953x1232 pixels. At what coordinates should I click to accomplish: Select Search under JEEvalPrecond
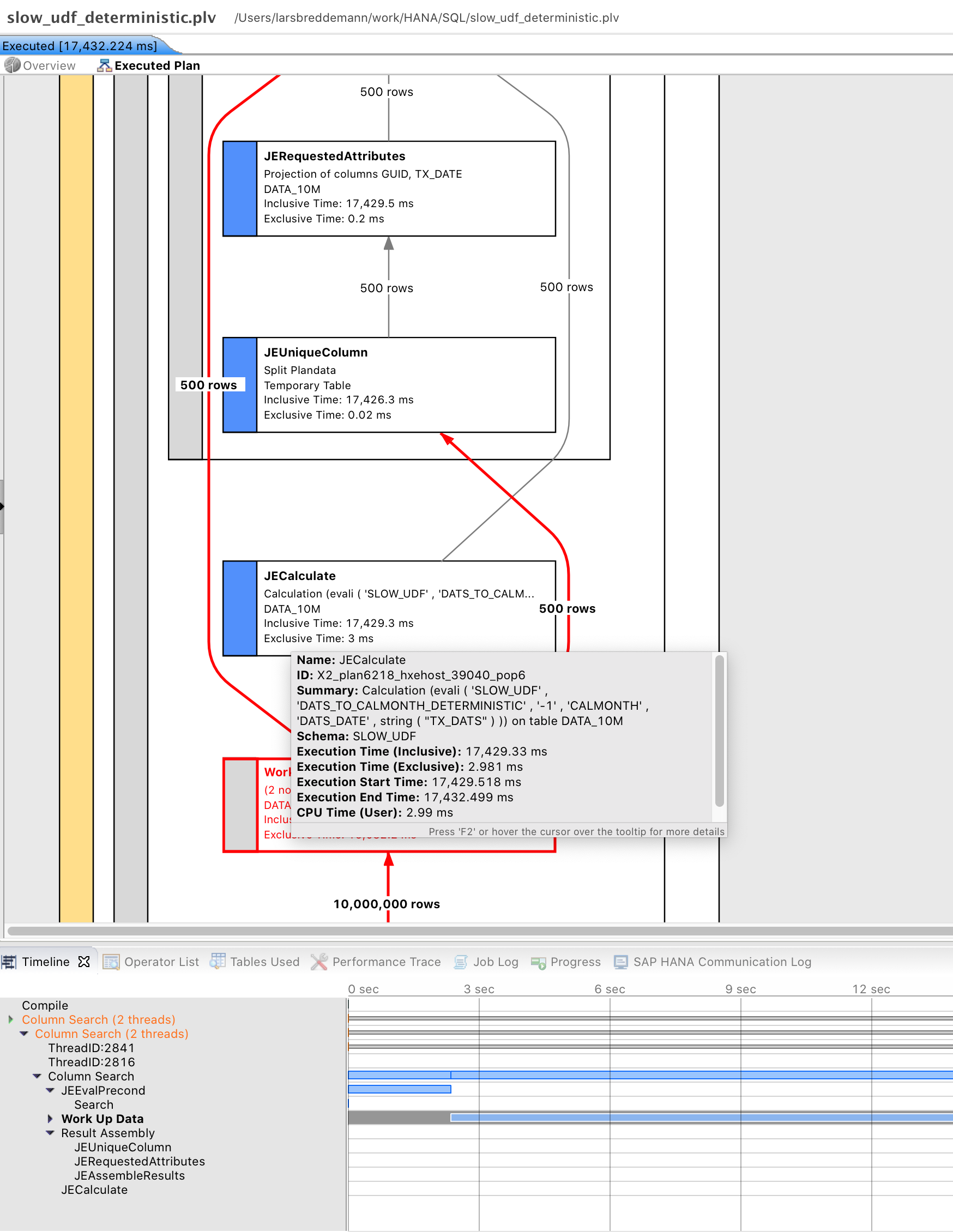point(94,1104)
